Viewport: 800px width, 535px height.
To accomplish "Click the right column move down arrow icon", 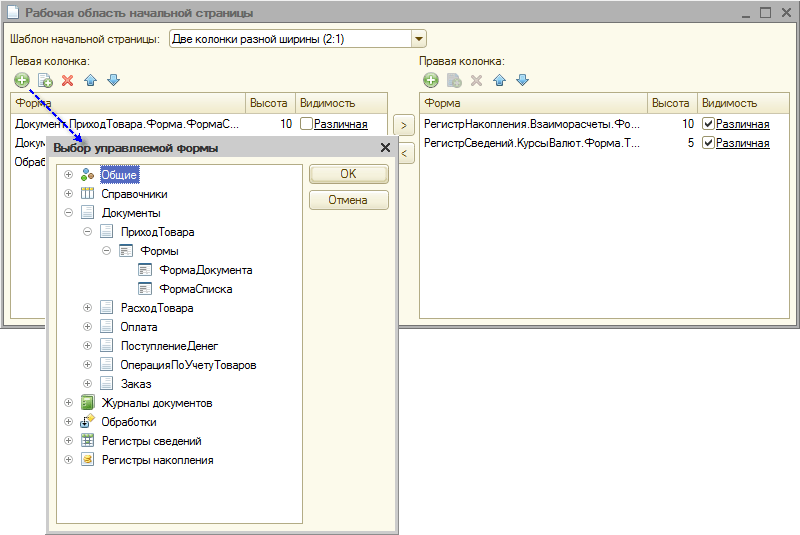I will coord(522,80).
